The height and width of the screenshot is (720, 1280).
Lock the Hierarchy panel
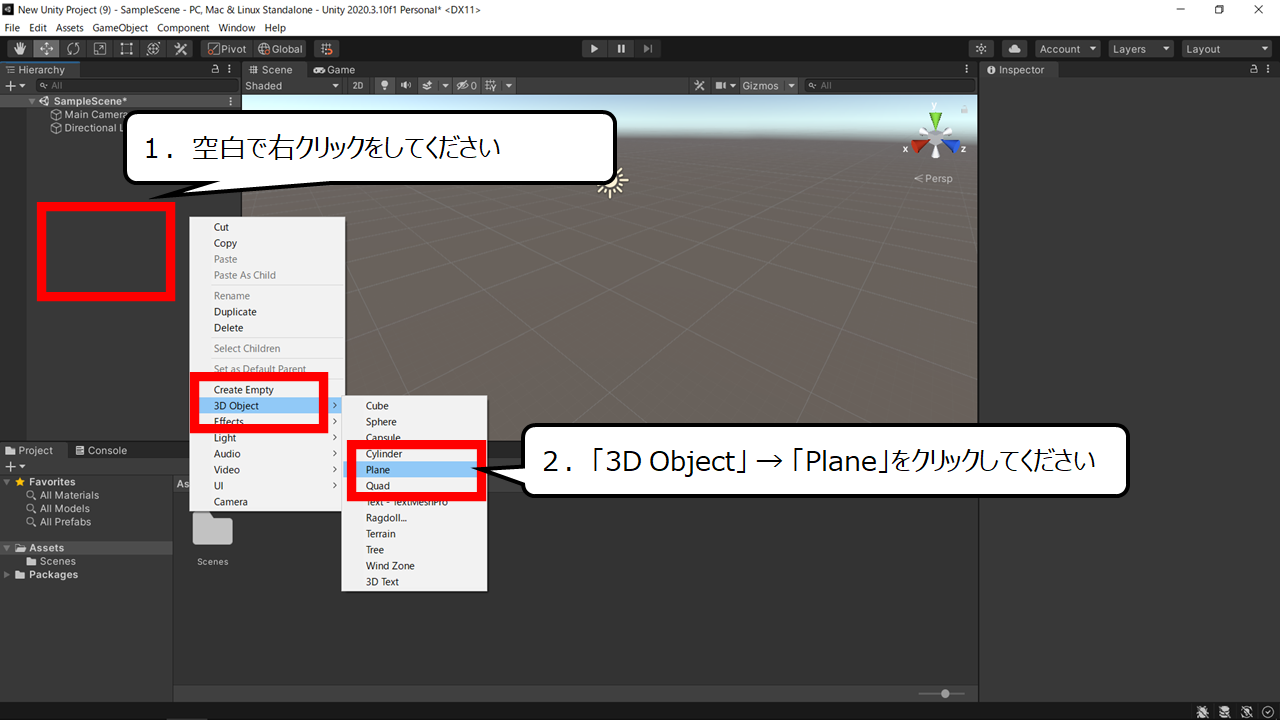click(215, 70)
